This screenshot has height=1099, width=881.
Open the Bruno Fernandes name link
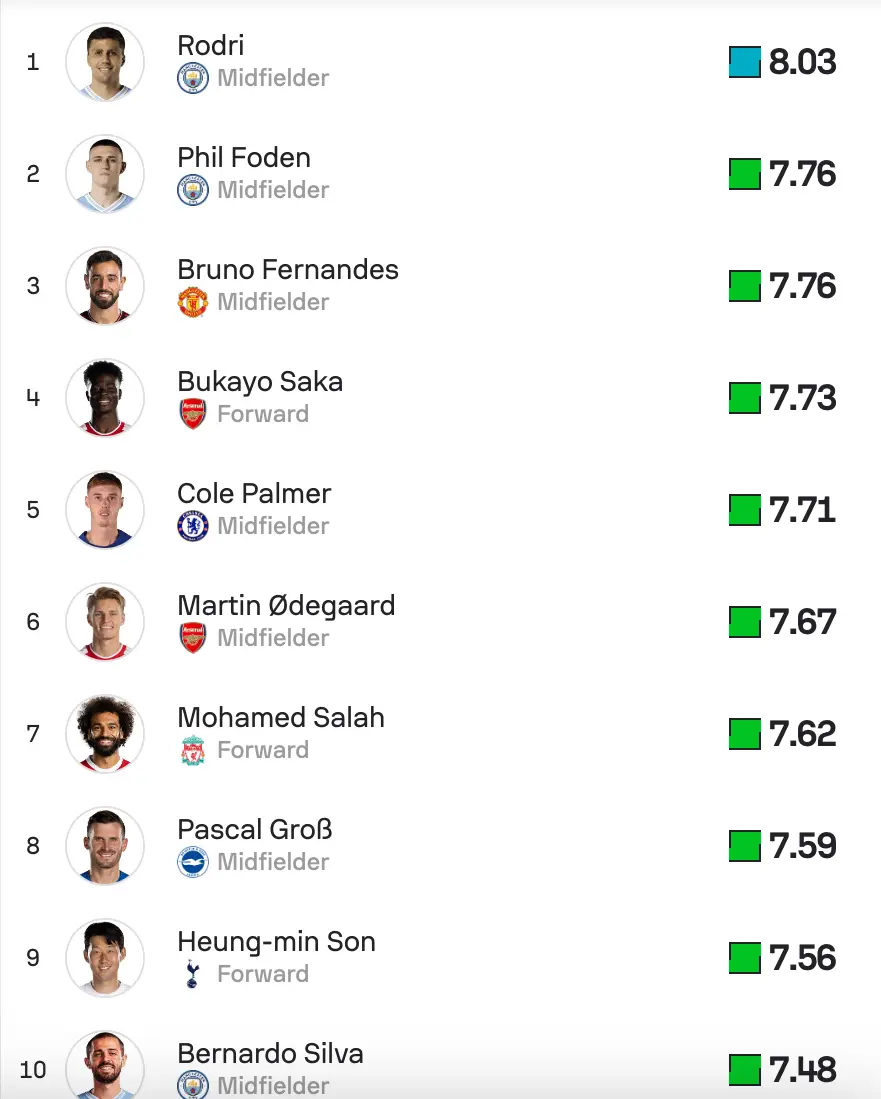coord(287,269)
